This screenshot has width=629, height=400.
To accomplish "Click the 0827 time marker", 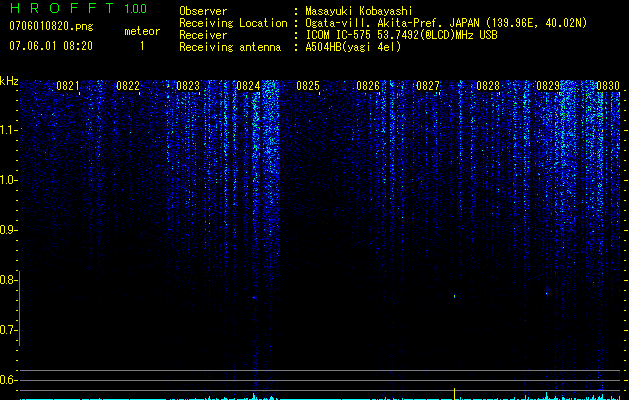I will (x=428, y=86).
